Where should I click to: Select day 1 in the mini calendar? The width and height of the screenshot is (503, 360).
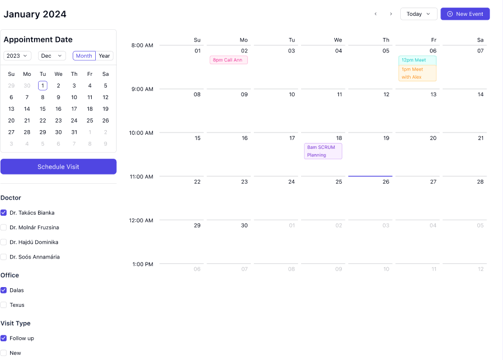[x=43, y=86]
